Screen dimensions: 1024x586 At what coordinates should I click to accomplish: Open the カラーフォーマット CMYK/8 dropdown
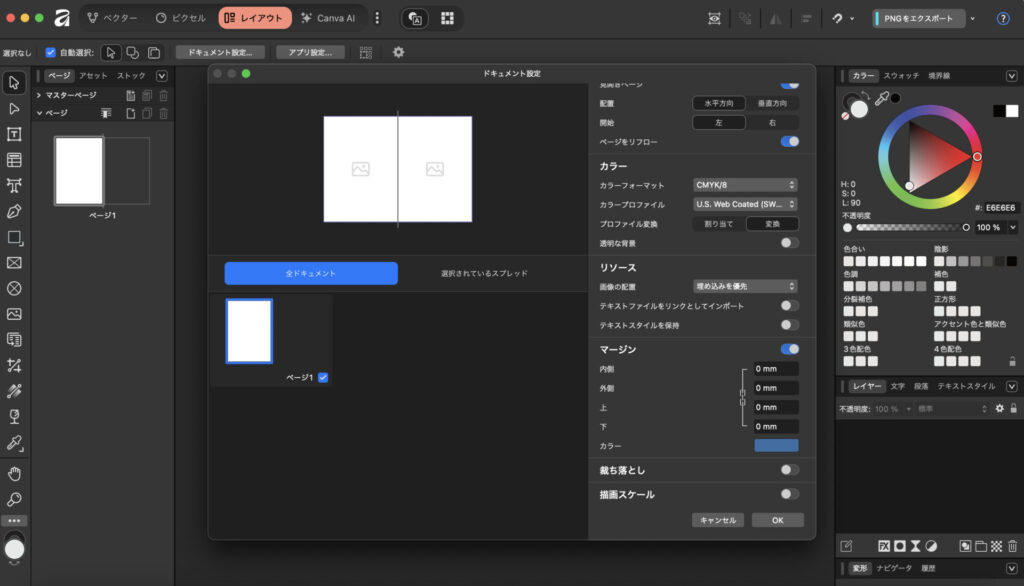tap(745, 185)
